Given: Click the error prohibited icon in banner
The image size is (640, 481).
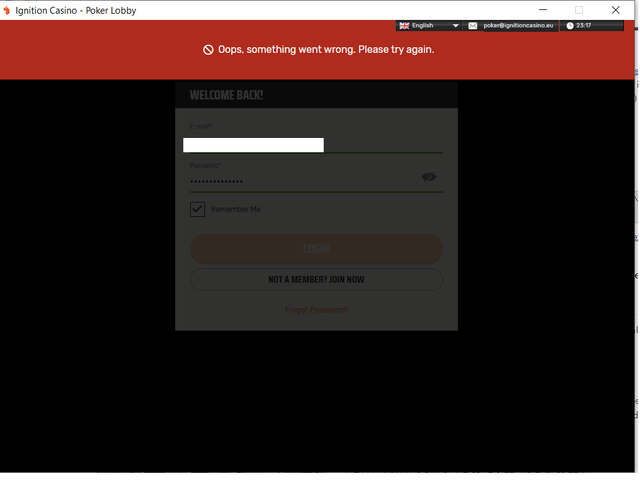Looking at the screenshot, I should (208, 50).
